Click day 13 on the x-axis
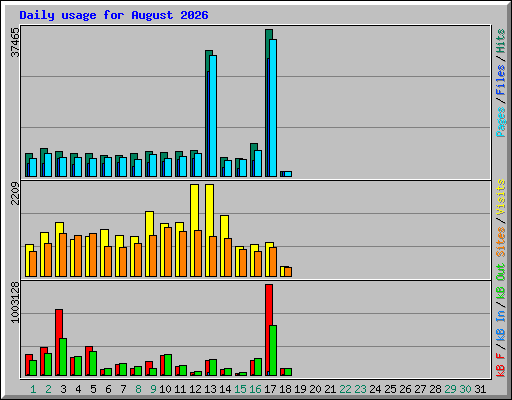 (210, 389)
